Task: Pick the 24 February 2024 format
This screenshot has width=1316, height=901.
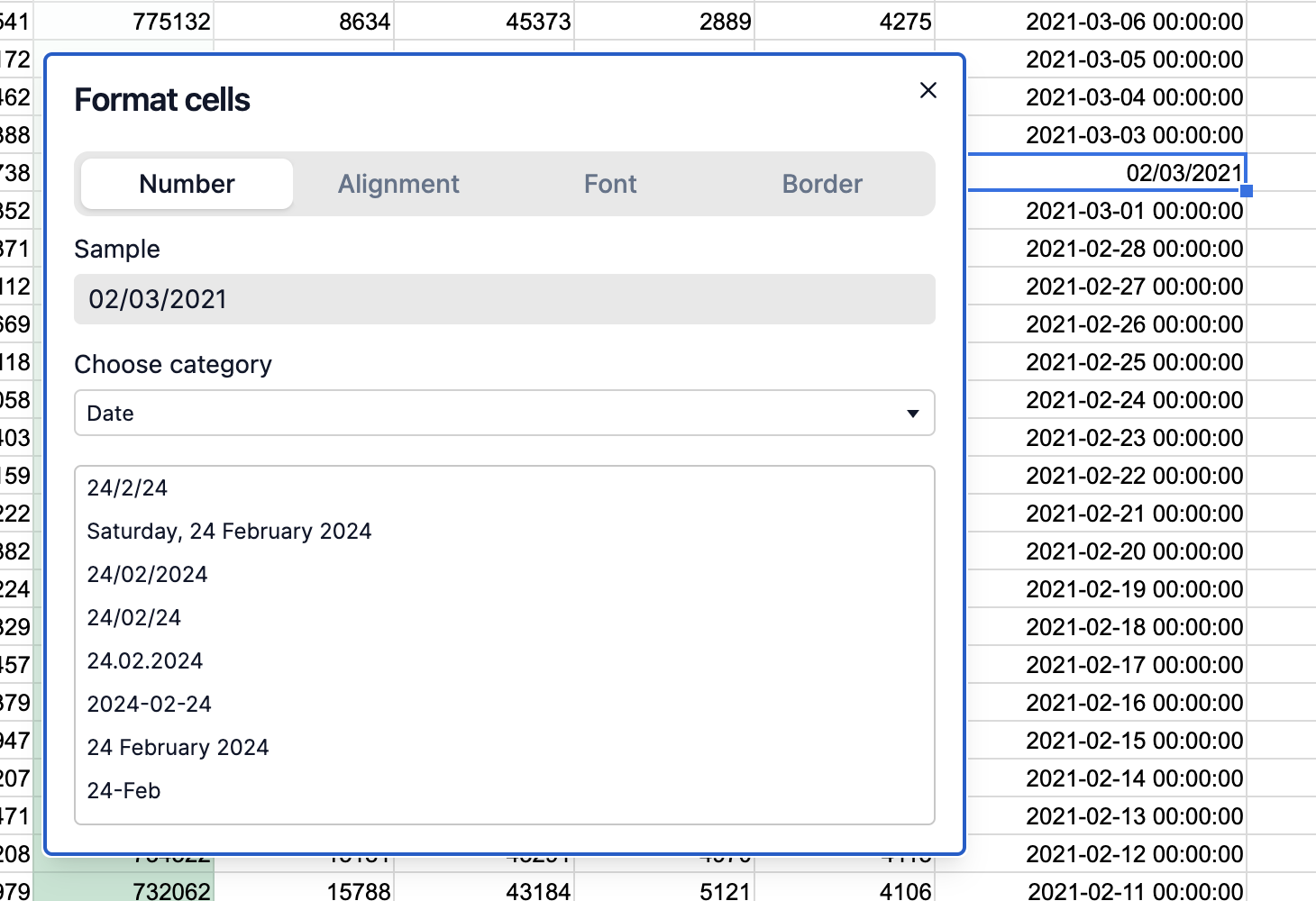Action: click(178, 748)
